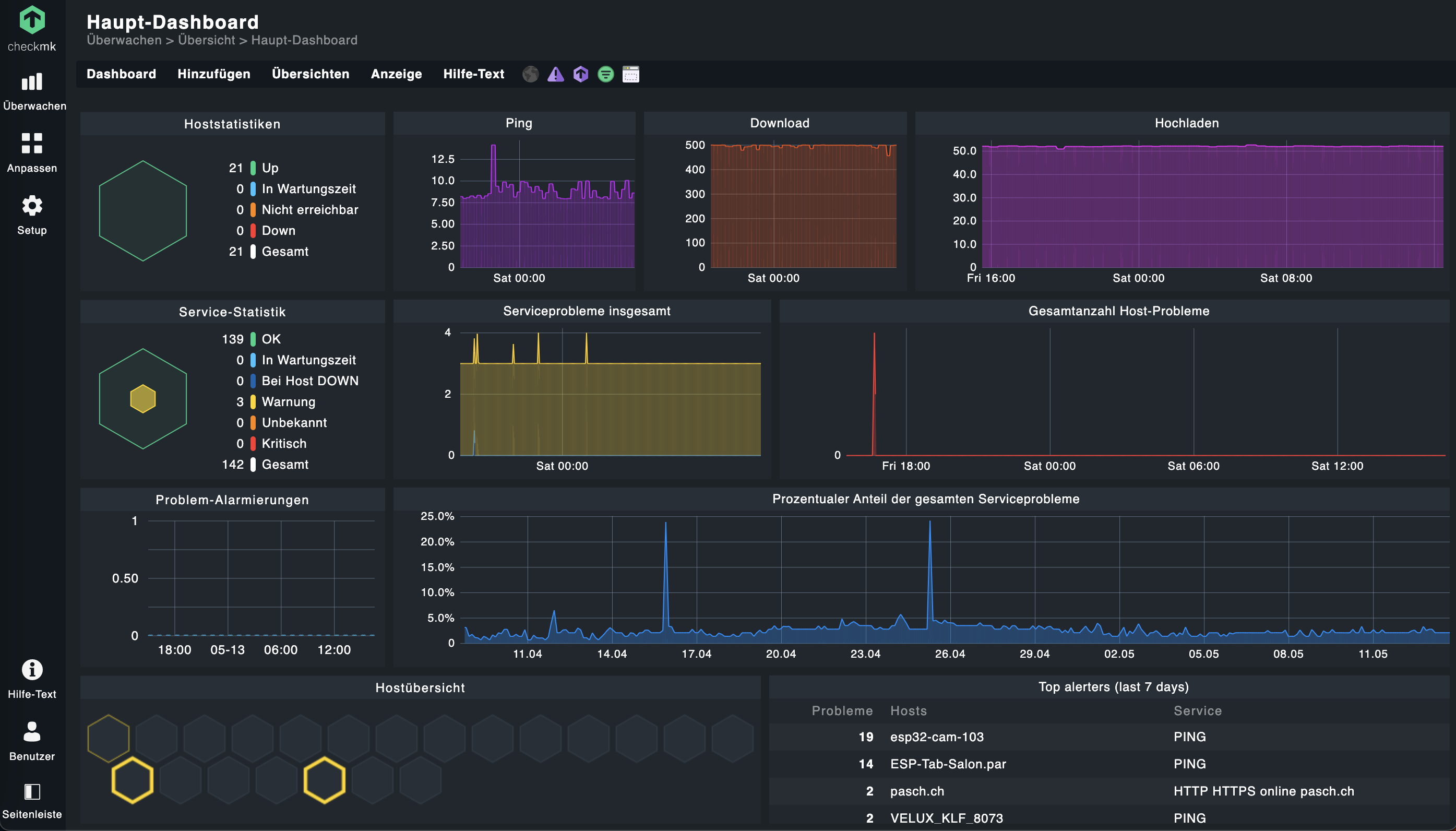Click the green swatch beside Up
Screen dimensions: 1456x831
[253, 168]
